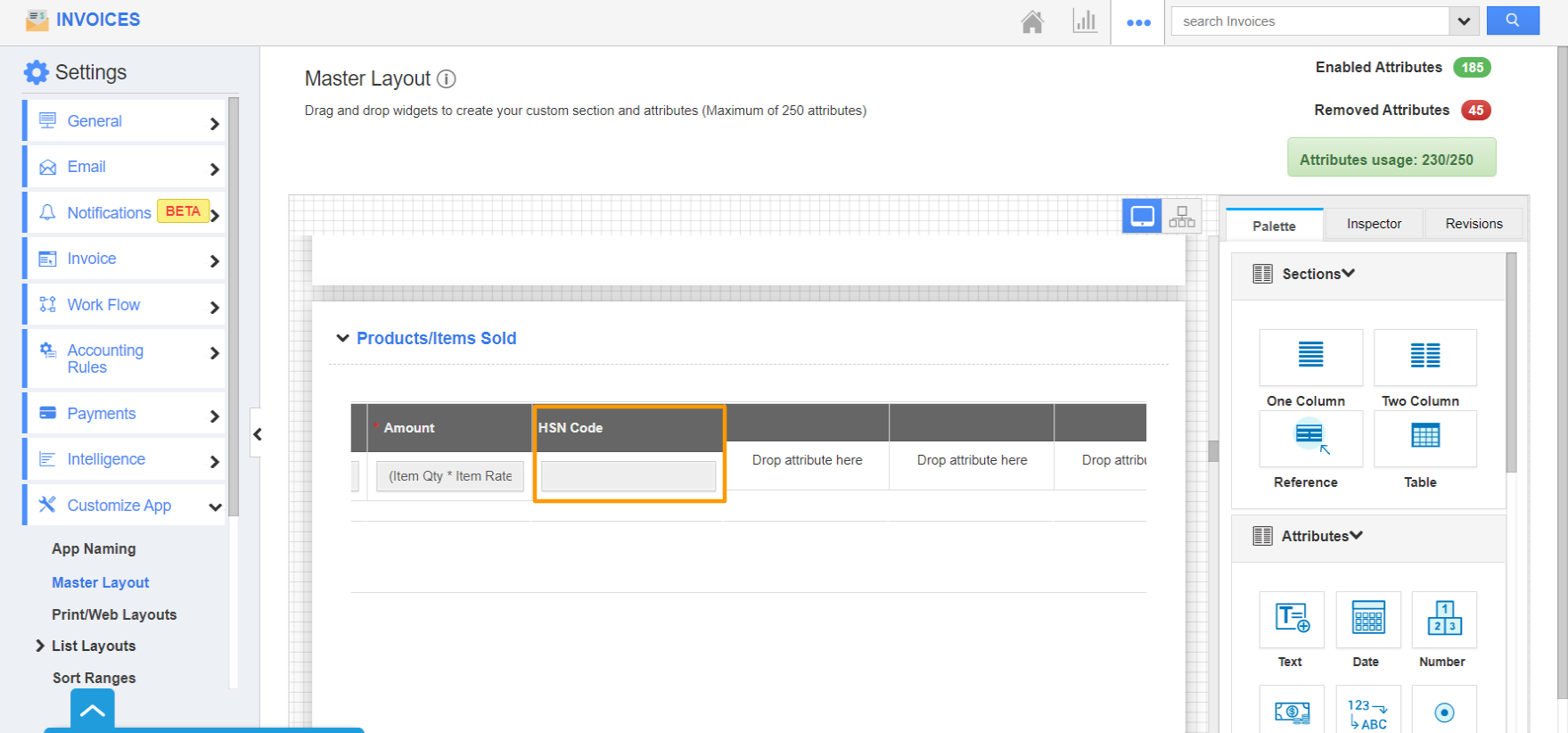Screen dimensions: 1568x733
Task: Click the blue search magnifier button
Action: click(x=1512, y=21)
